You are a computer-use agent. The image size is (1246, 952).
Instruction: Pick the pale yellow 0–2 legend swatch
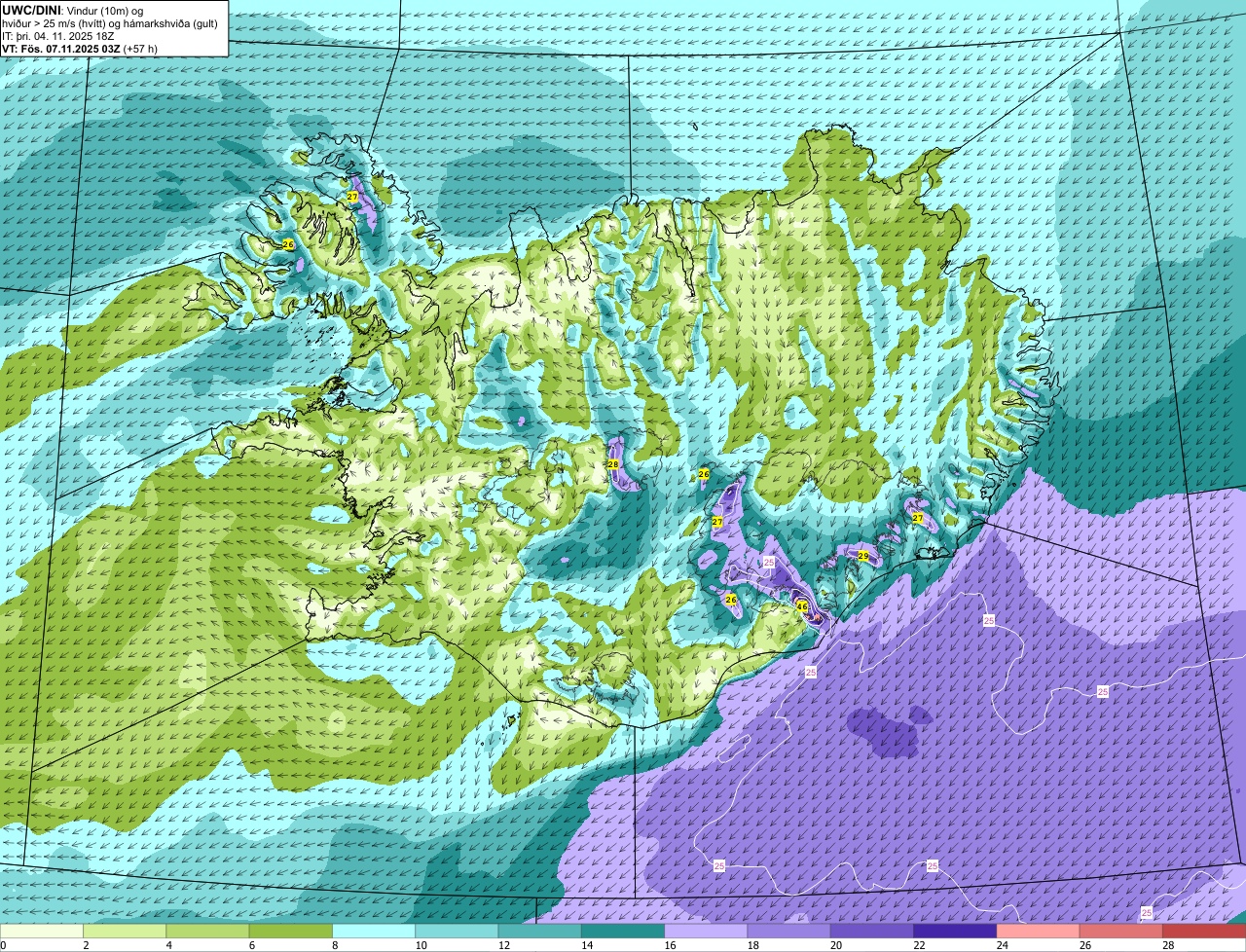tap(42, 932)
